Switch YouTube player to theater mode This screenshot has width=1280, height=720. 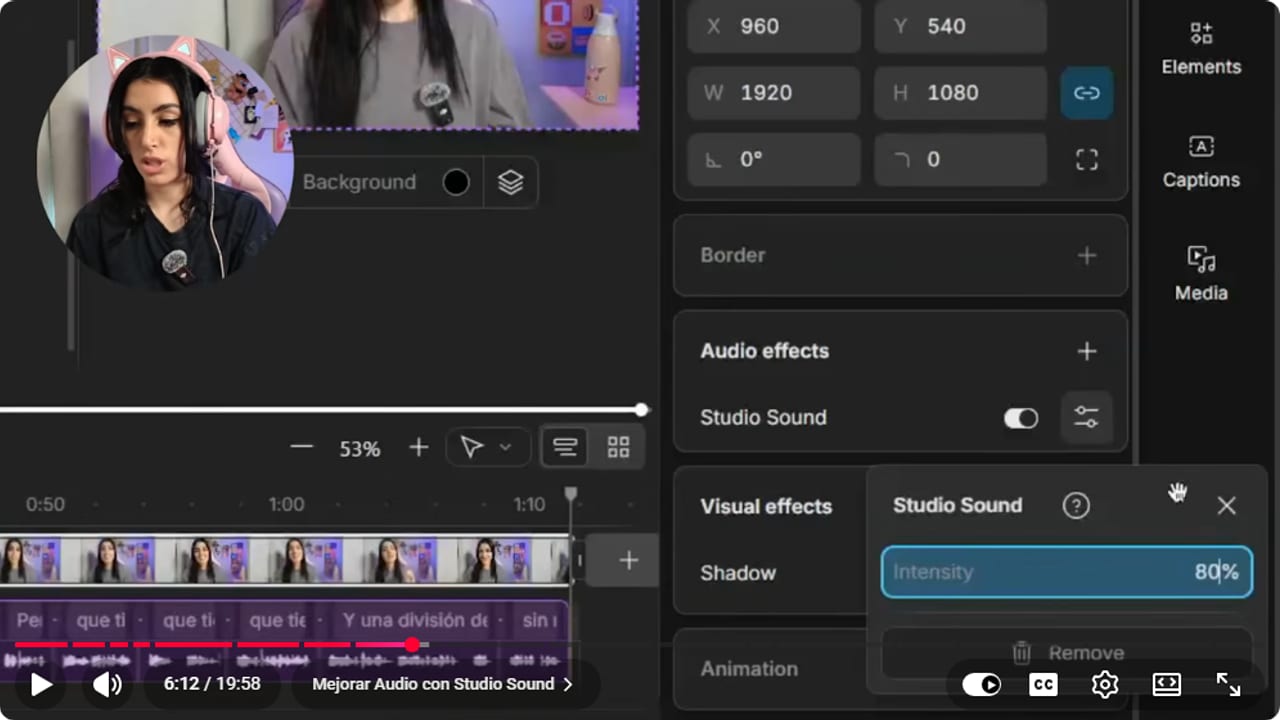click(x=1167, y=684)
